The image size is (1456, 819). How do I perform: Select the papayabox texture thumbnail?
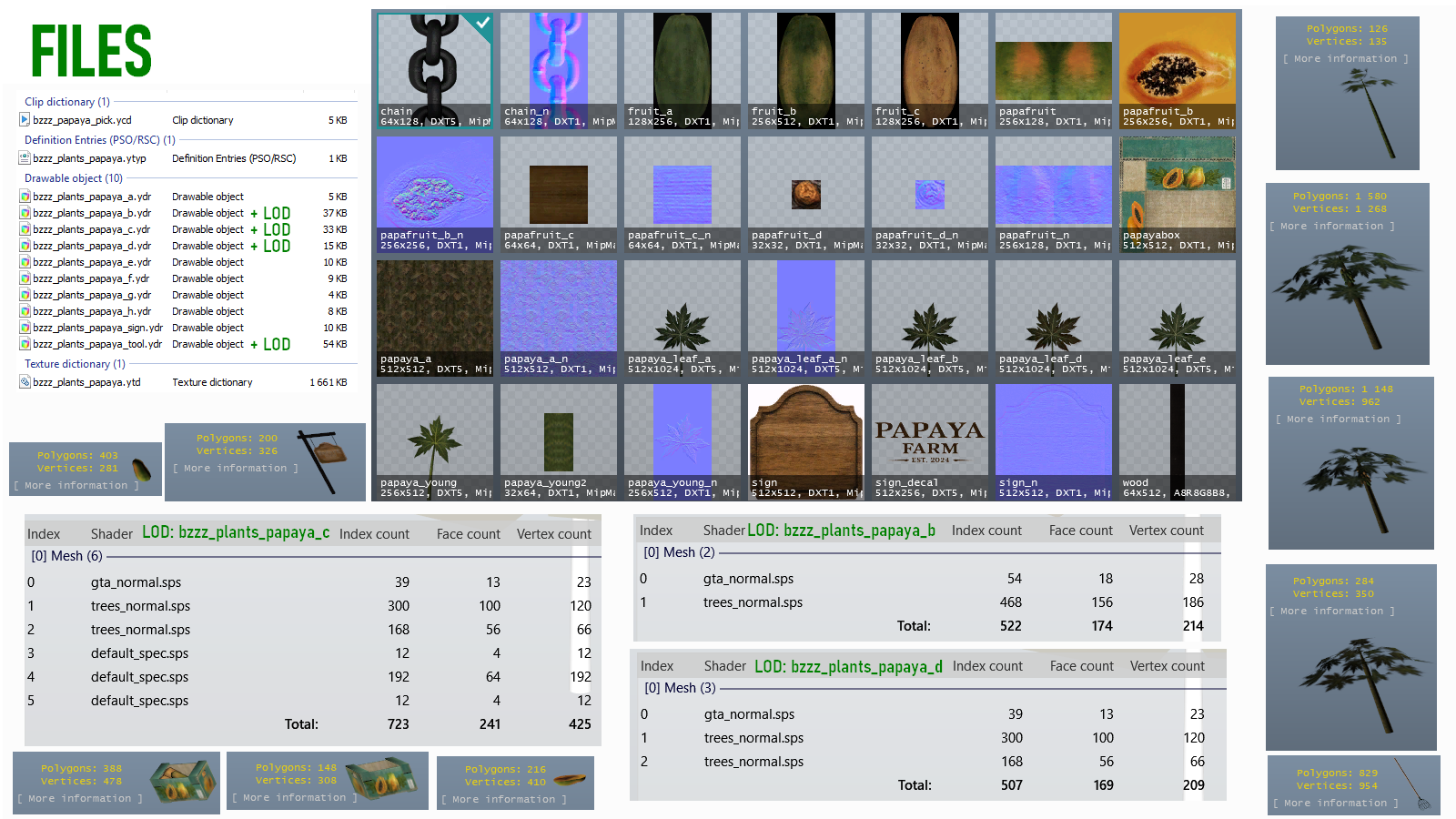point(1178,194)
